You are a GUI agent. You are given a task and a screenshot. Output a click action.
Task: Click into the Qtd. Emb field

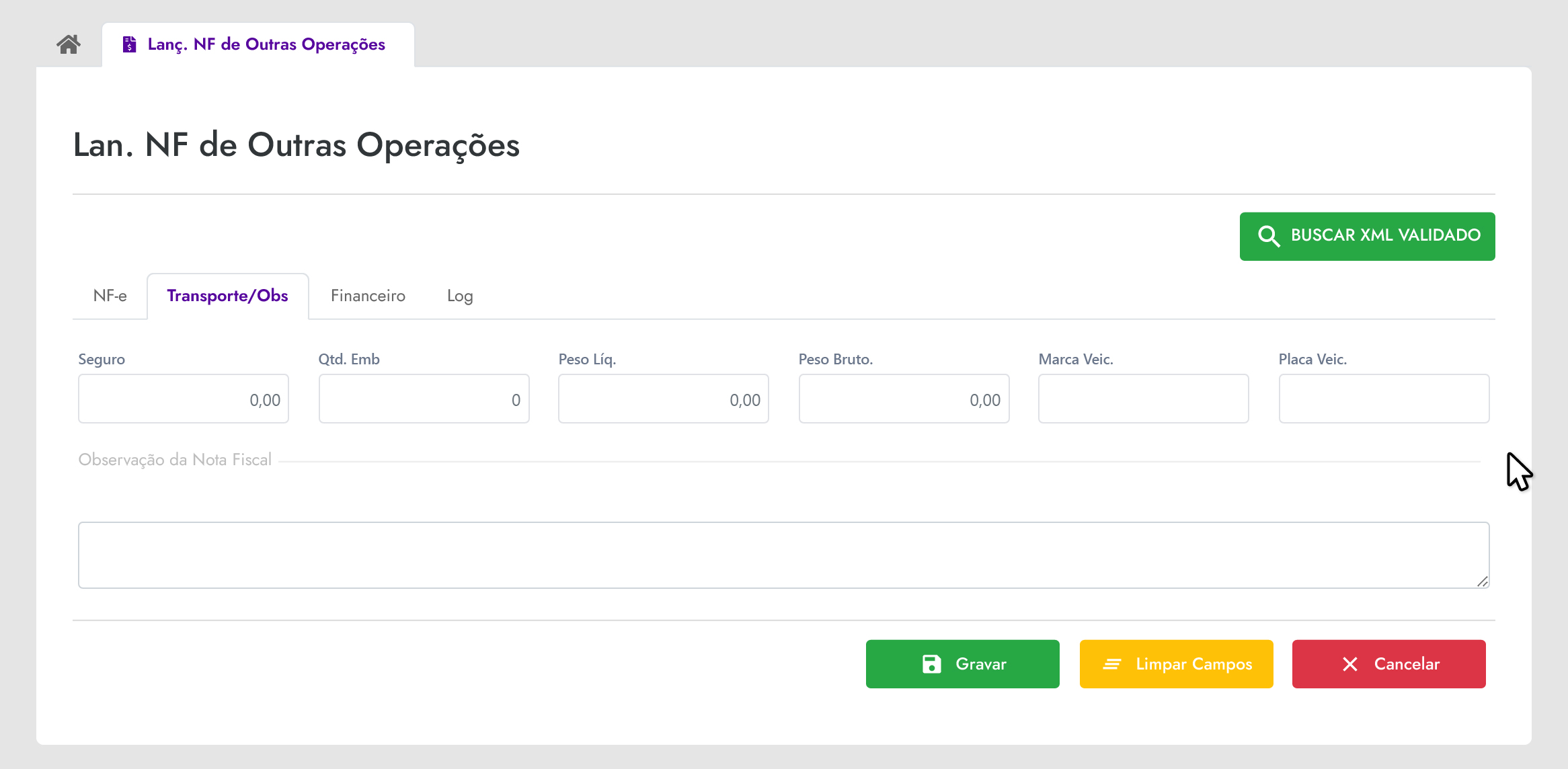(424, 399)
